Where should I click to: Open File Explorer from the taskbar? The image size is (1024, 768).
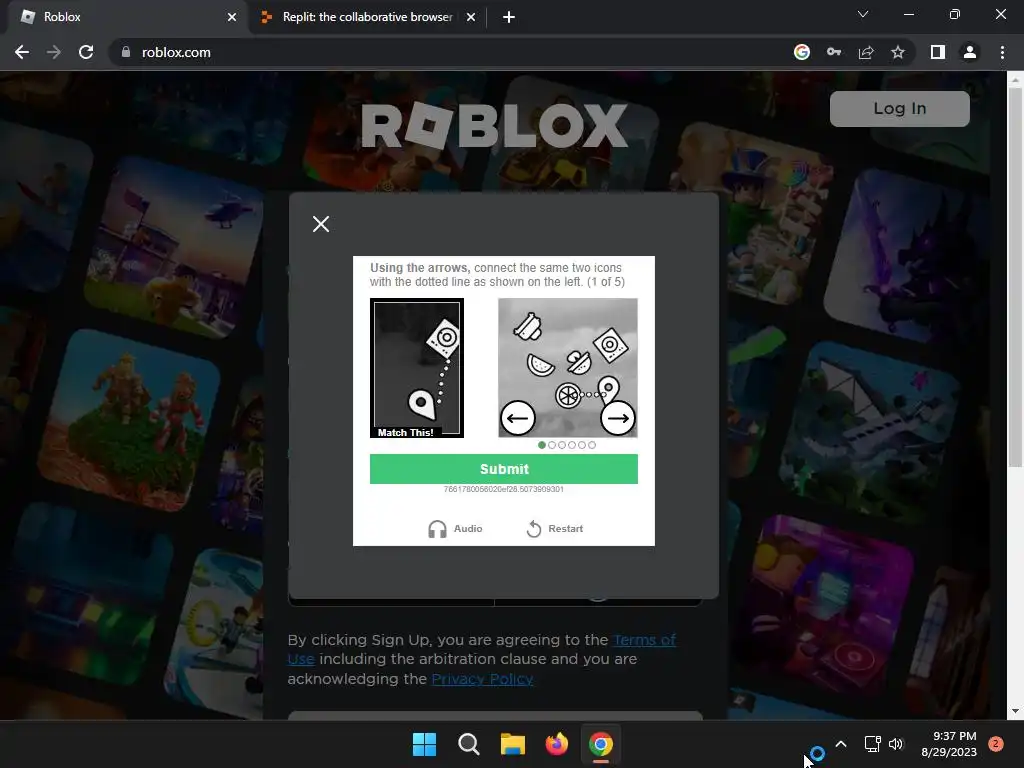click(513, 744)
